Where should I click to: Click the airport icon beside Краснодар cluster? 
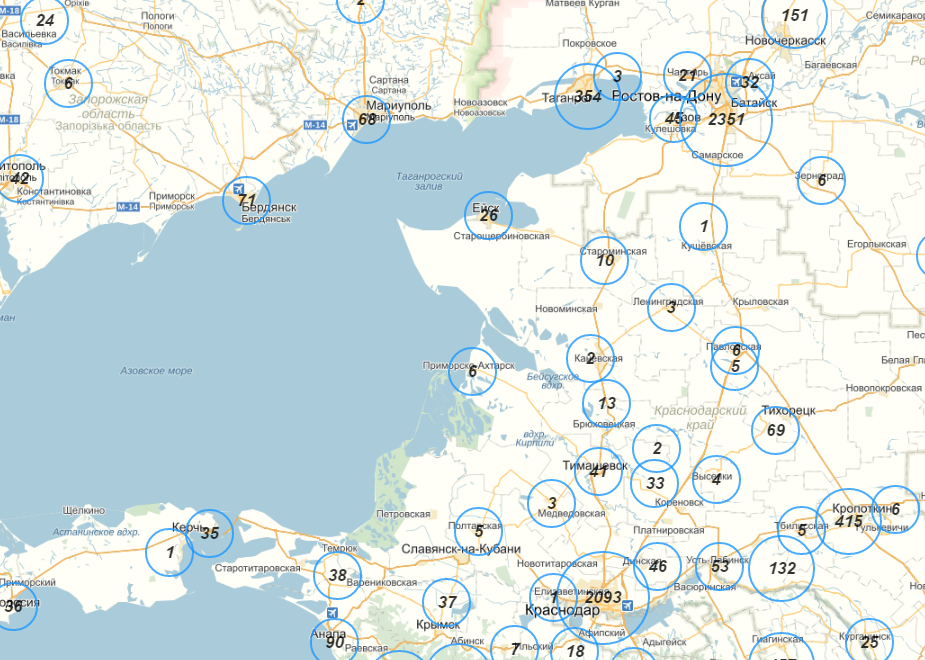[x=628, y=605]
